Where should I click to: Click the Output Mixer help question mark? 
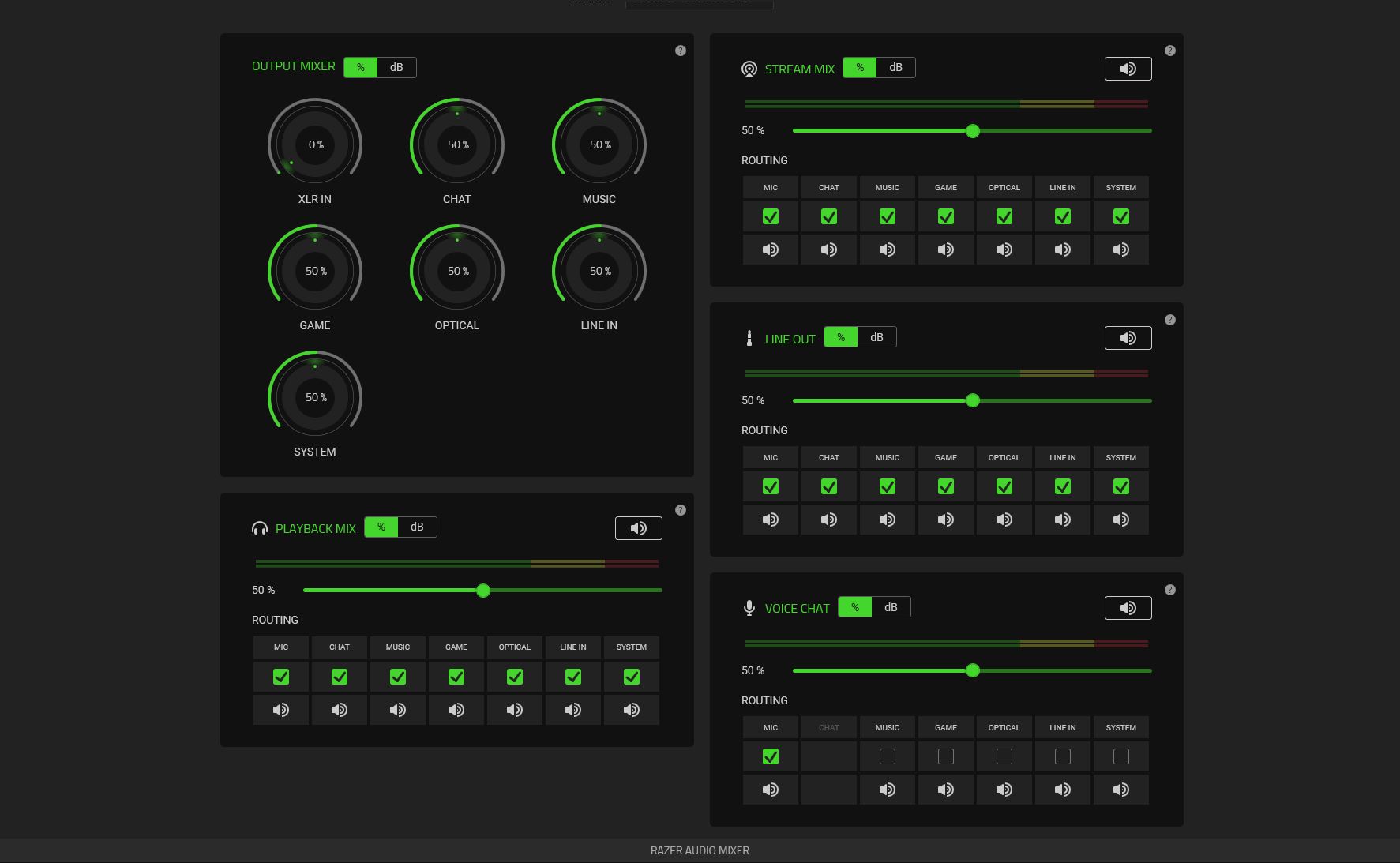(x=680, y=50)
